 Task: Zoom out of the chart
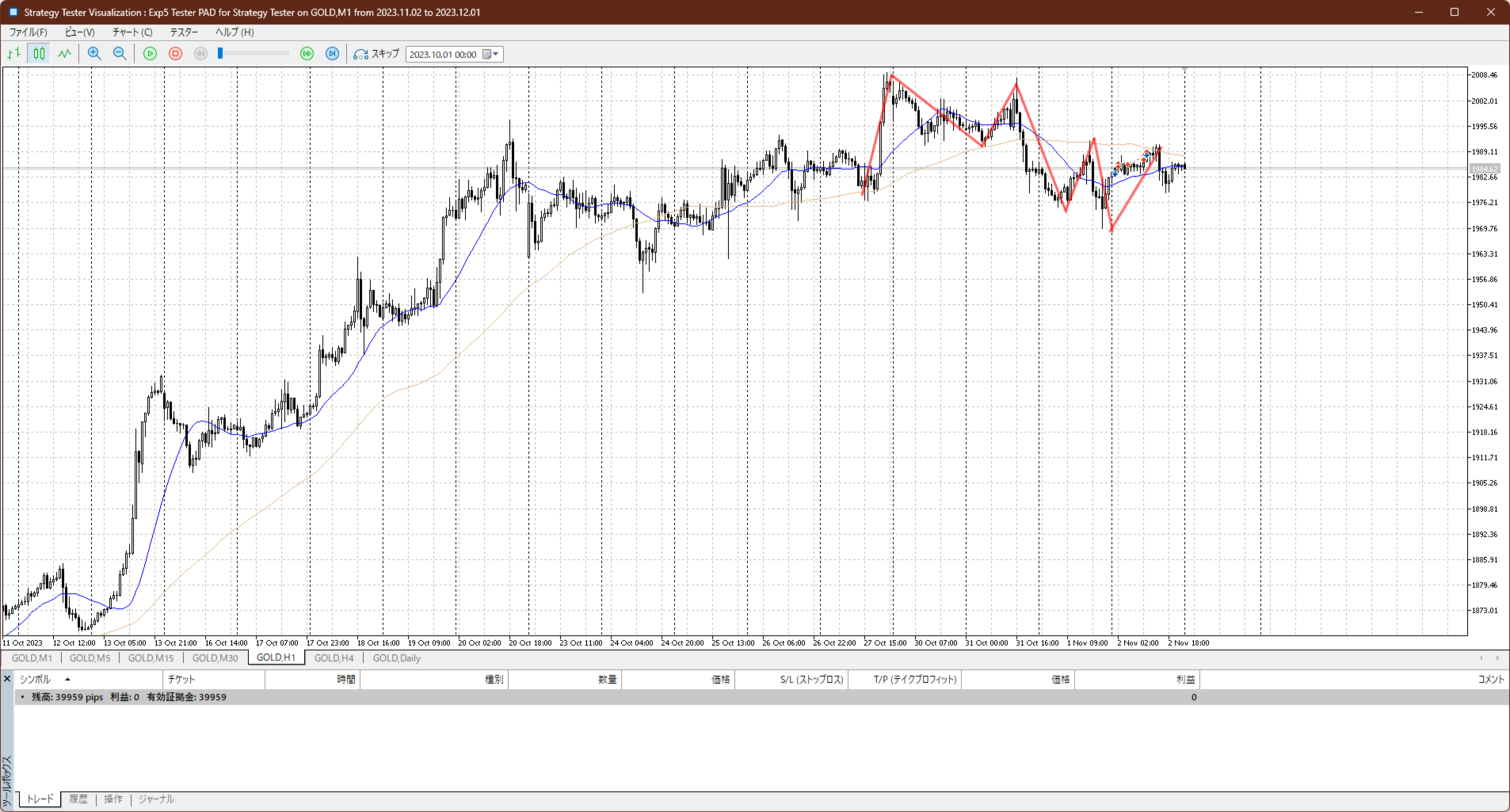120,54
